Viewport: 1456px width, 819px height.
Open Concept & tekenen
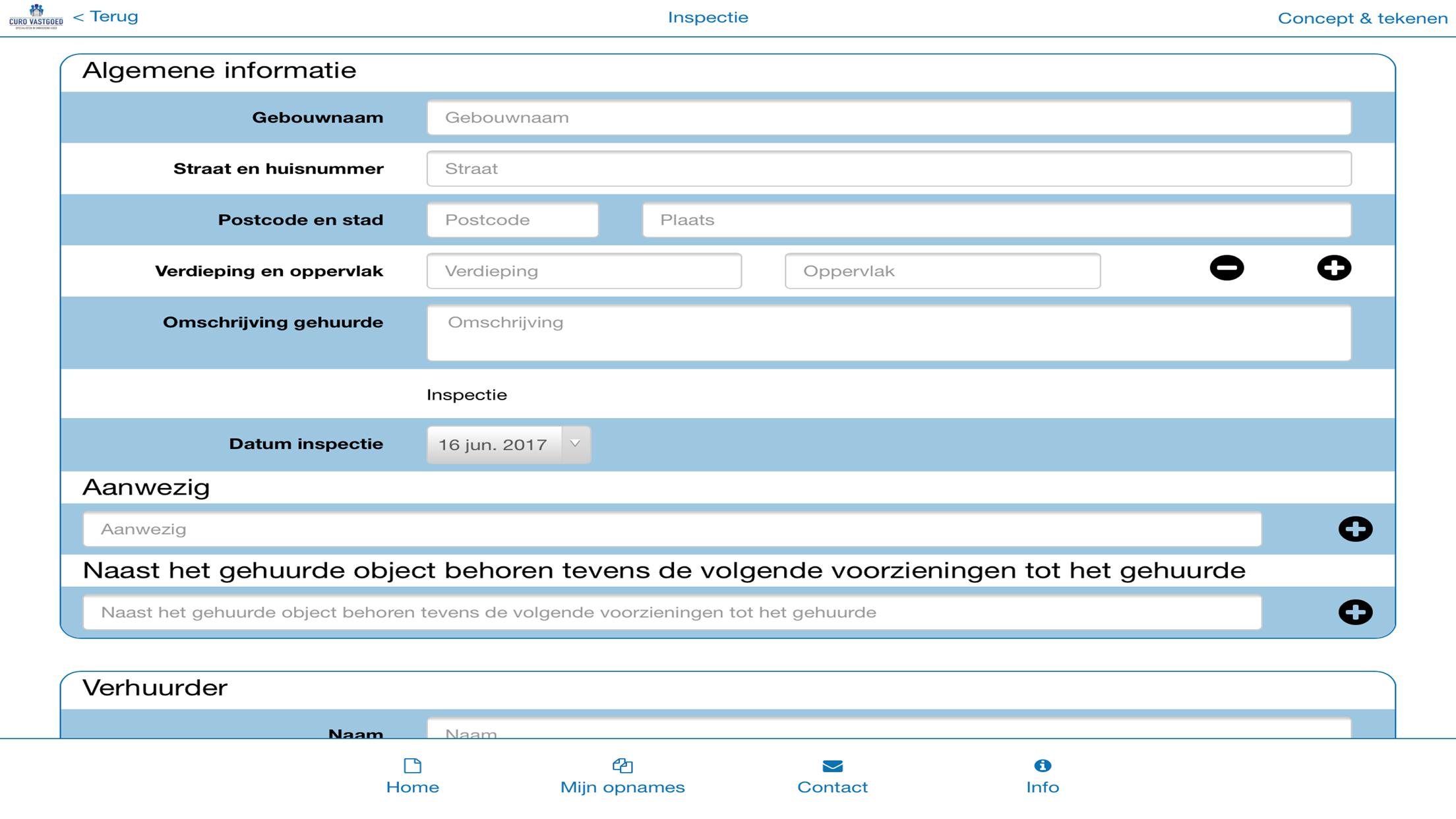1362,18
